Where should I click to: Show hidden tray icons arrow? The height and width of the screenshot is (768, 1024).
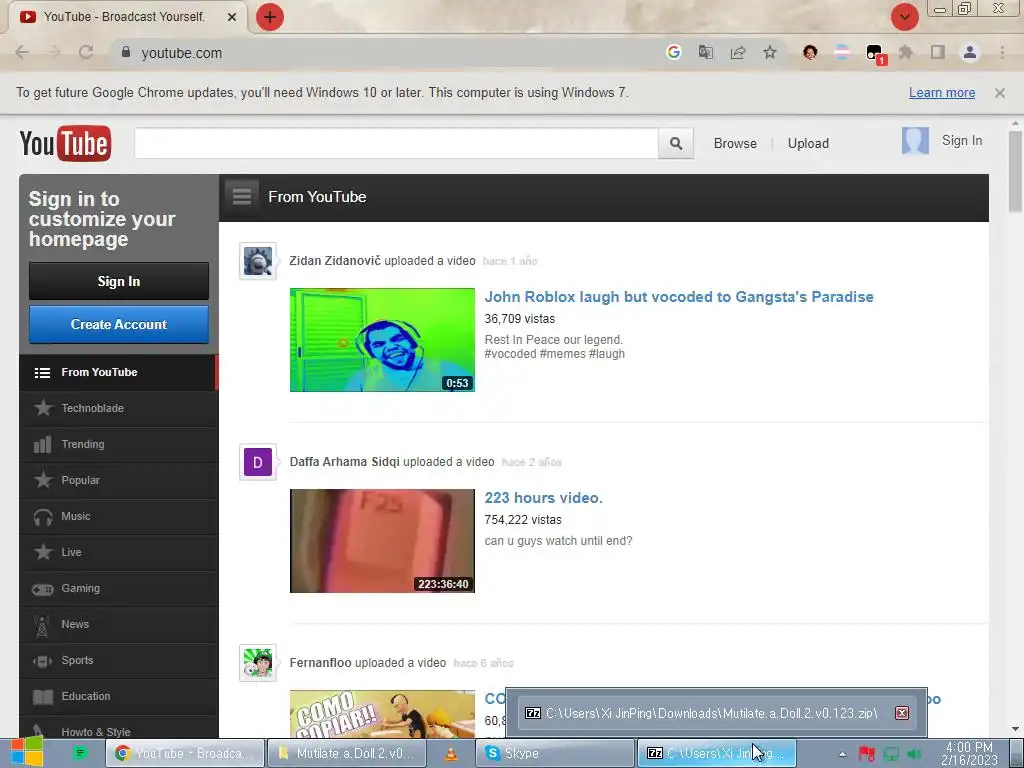[842, 754]
